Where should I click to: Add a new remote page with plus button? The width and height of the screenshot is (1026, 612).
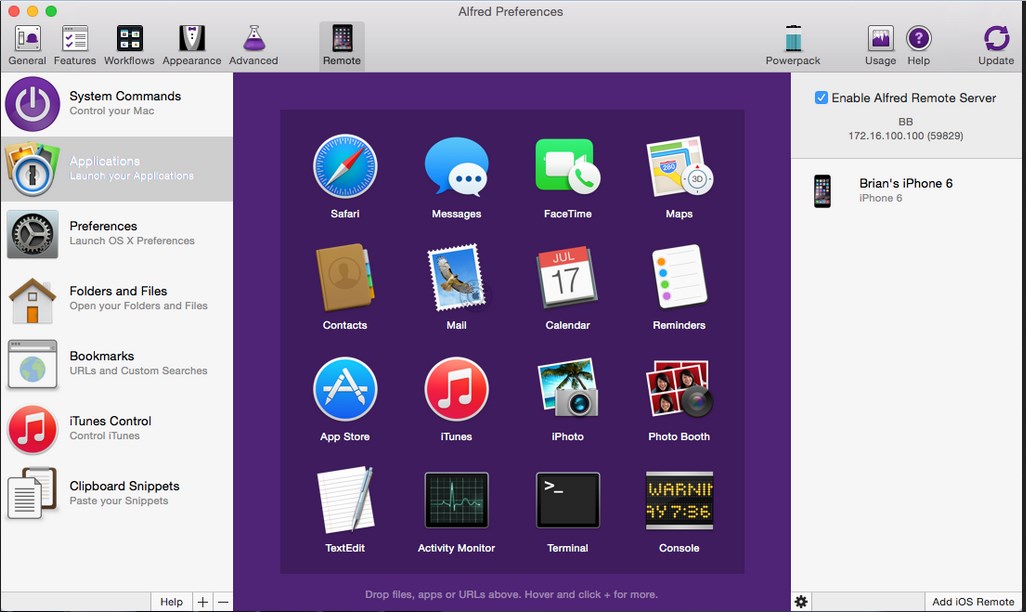(203, 601)
